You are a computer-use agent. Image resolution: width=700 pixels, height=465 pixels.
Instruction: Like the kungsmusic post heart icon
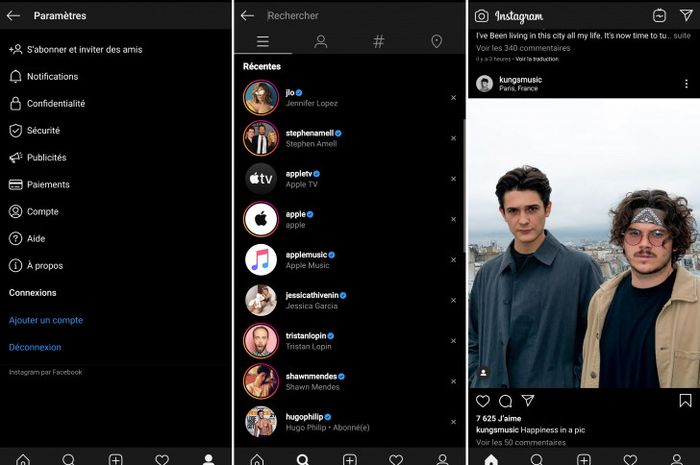(483, 401)
